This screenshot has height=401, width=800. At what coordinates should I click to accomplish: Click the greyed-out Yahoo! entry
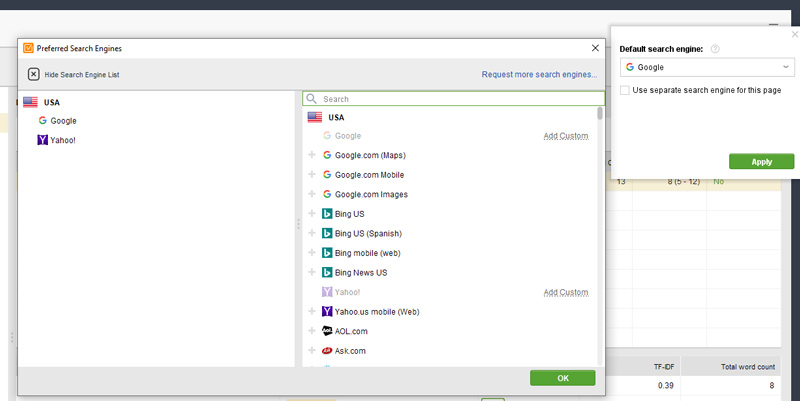(347, 292)
